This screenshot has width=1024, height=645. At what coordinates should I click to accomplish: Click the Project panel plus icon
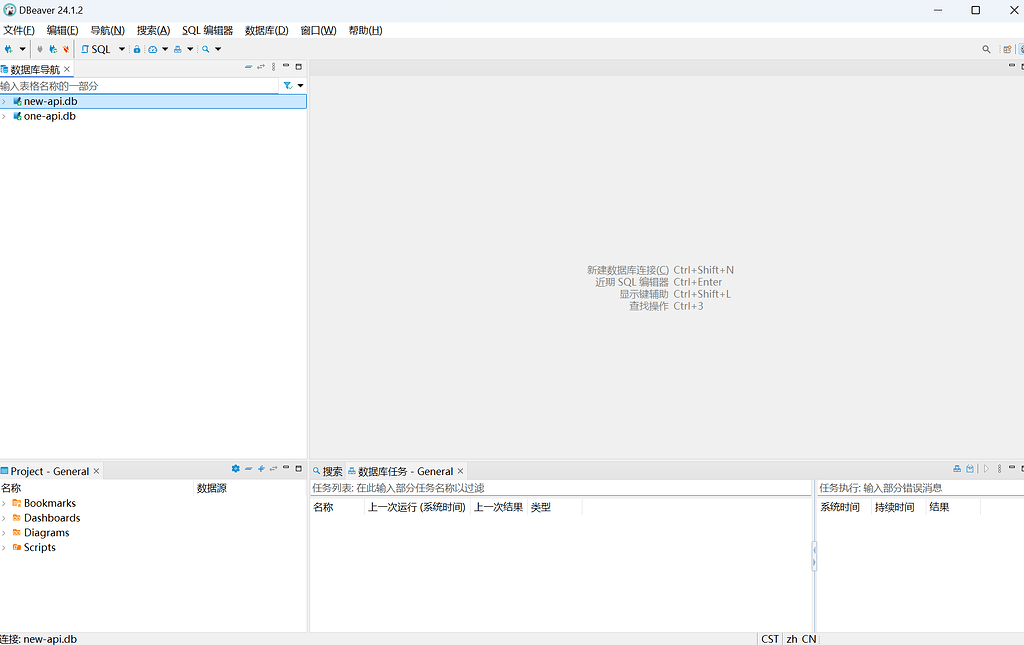click(x=261, y=469)
